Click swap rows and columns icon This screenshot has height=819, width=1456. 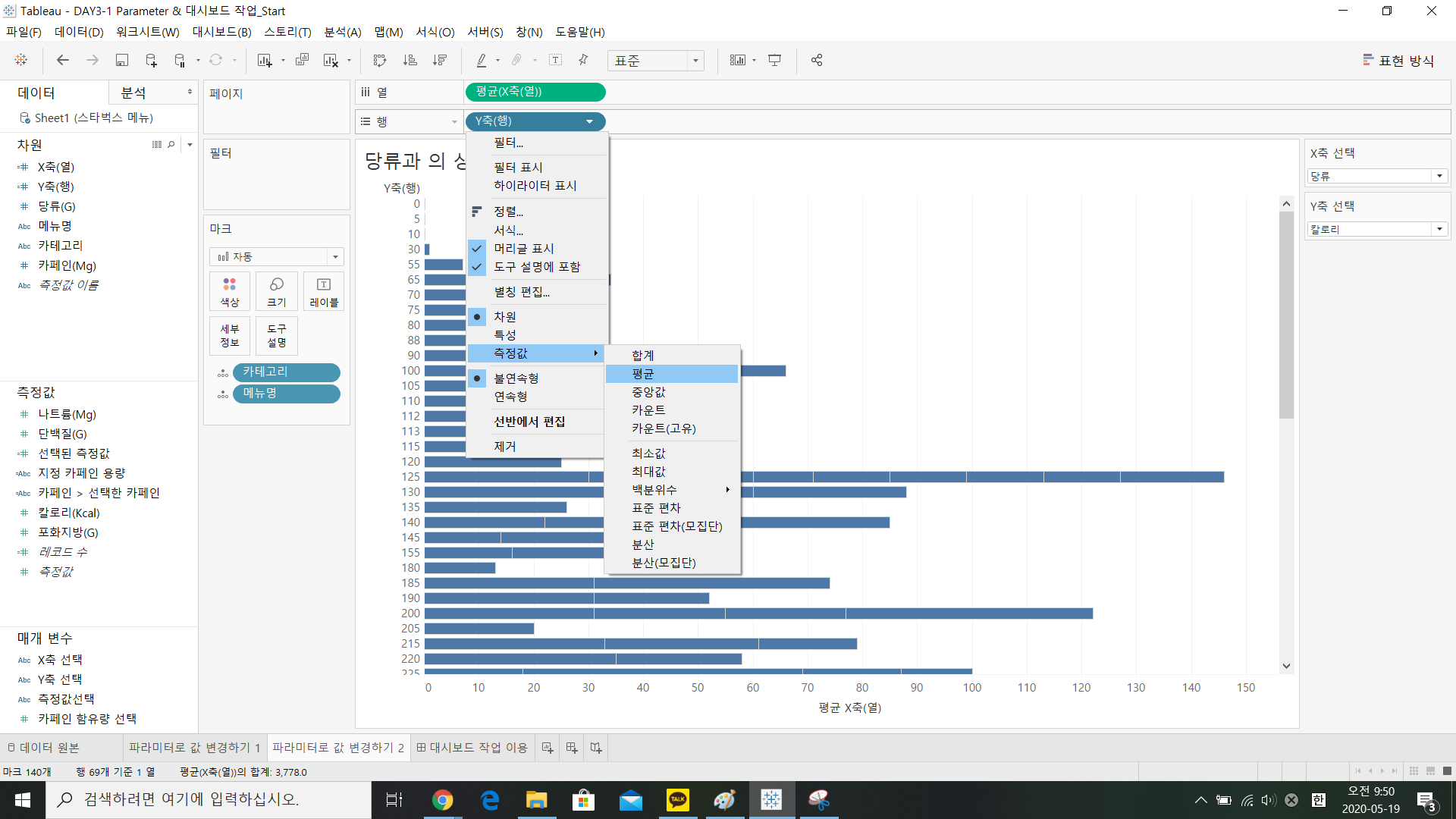[x=380, y=60]
